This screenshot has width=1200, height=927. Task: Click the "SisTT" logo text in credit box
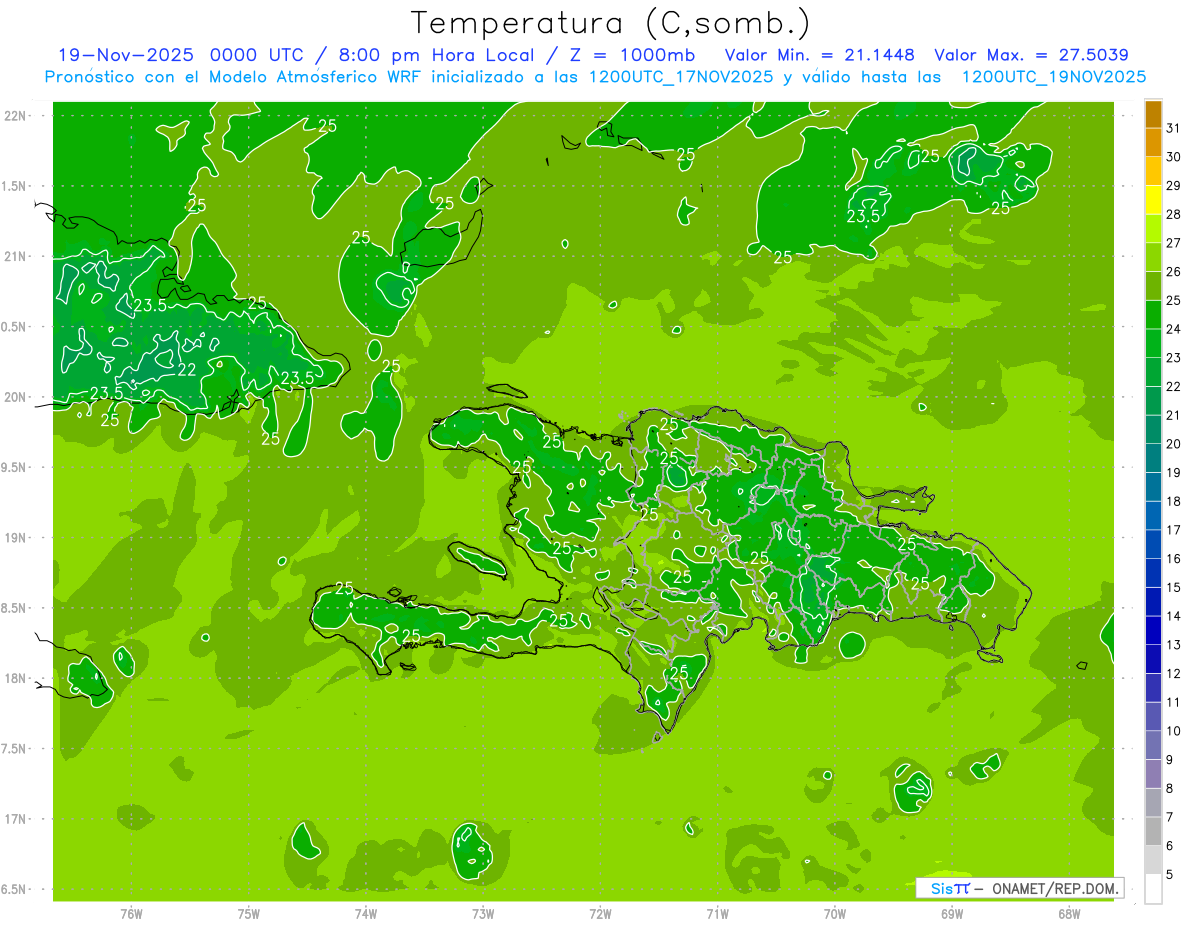point(950,888)
